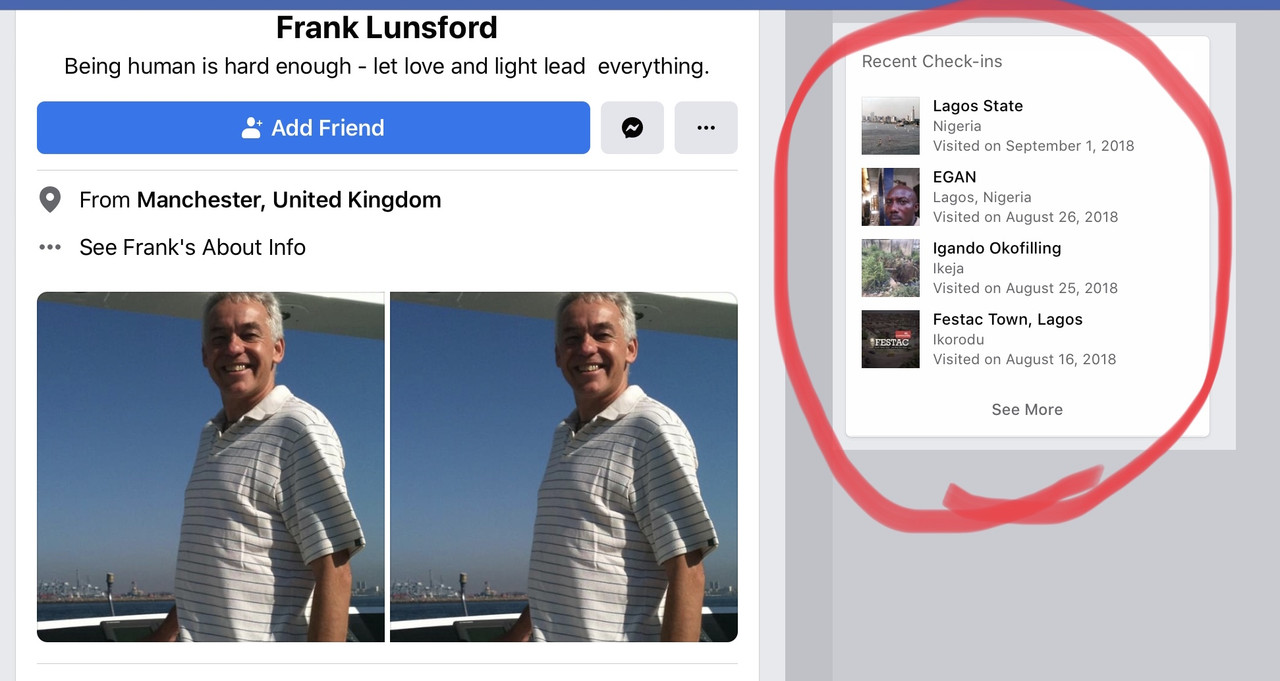Click the location pin icon beside Manchester
1280x681 pixels.
[50, 200]
